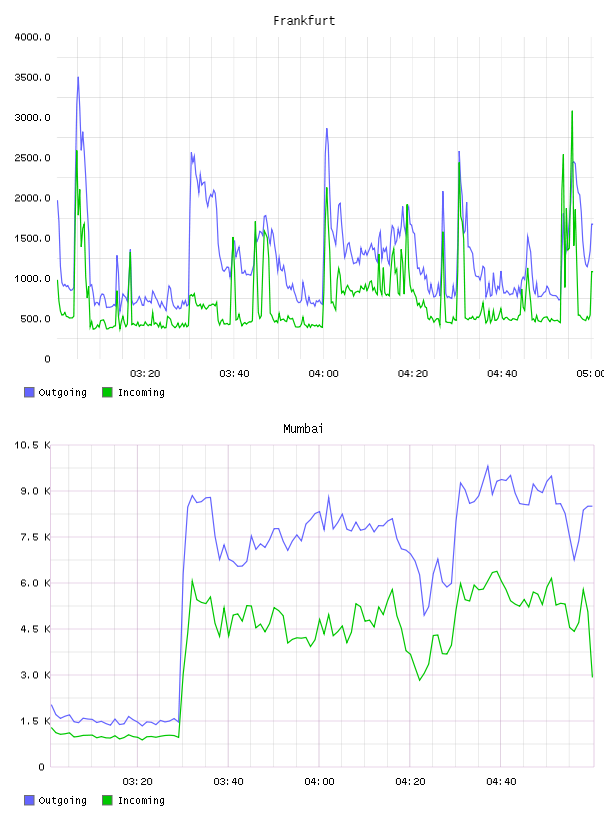Click the 04:00 time label in Mumbai chart
Image resolution: width=608 pixels, height=816 pixels.
319,782
